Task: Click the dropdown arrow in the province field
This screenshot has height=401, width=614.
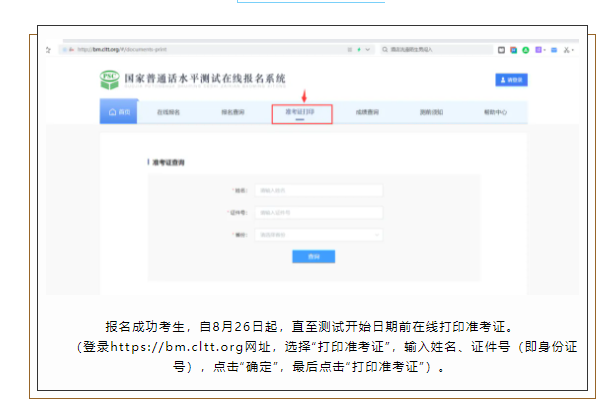Action: pyautogui.click(x=377, y=235)
